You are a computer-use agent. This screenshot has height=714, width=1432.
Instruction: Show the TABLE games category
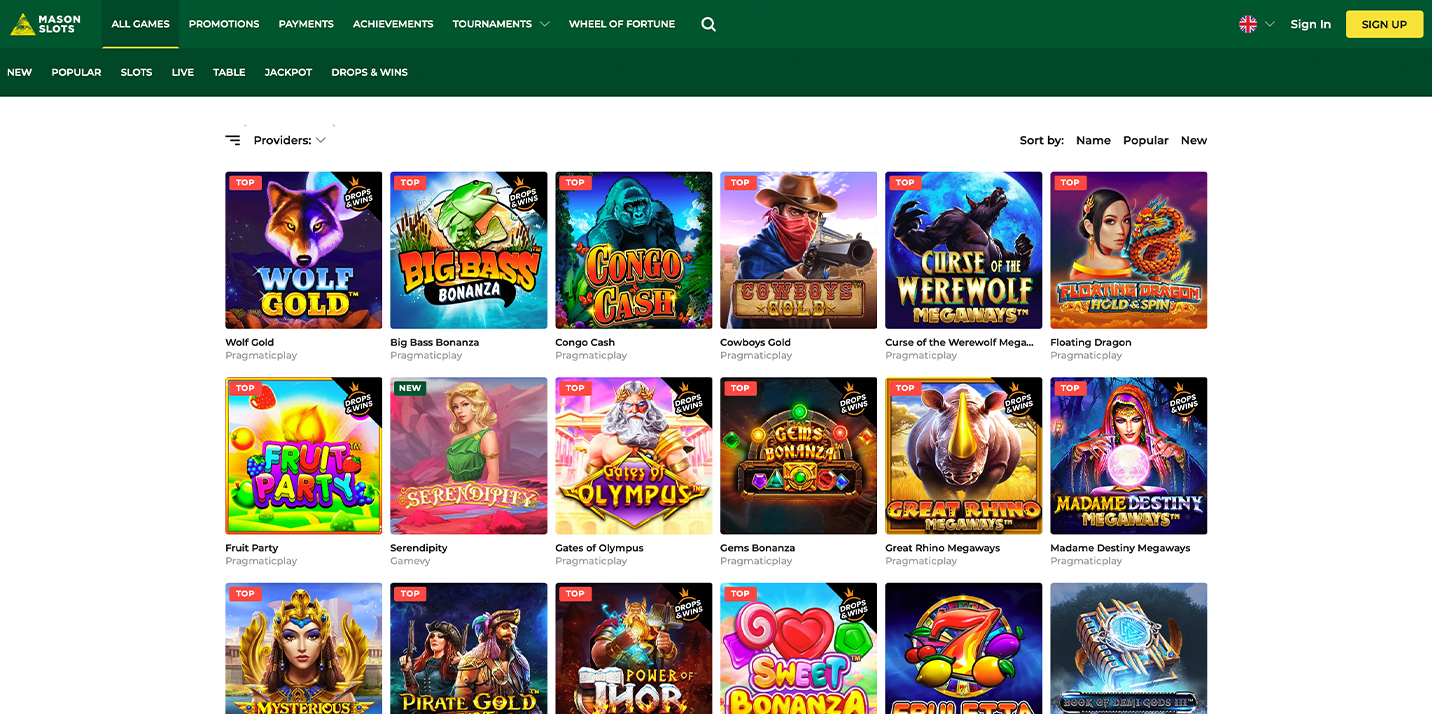pyautogui.click(x=229, y=72)
